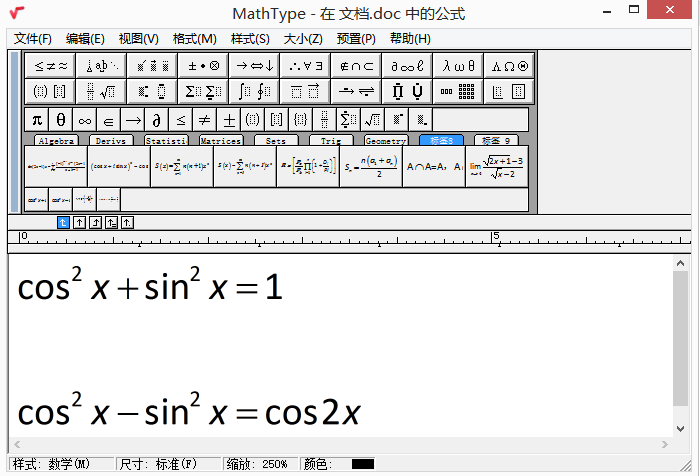Open the 大小(Z) menu

click(303, 39)
